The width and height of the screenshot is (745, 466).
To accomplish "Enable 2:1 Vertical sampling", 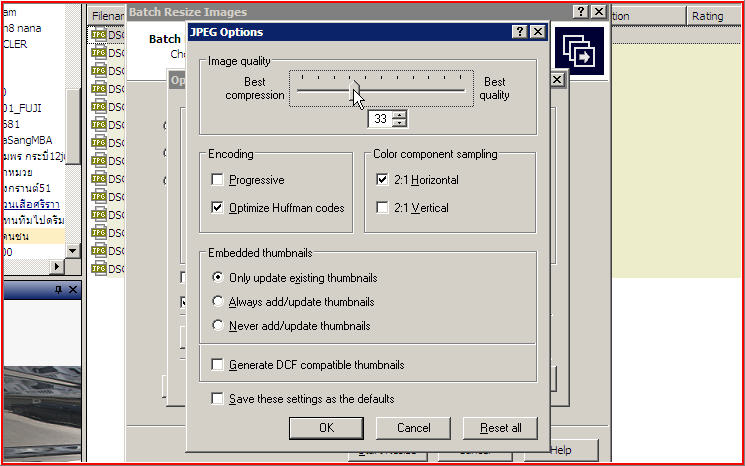I will [382, 208].
